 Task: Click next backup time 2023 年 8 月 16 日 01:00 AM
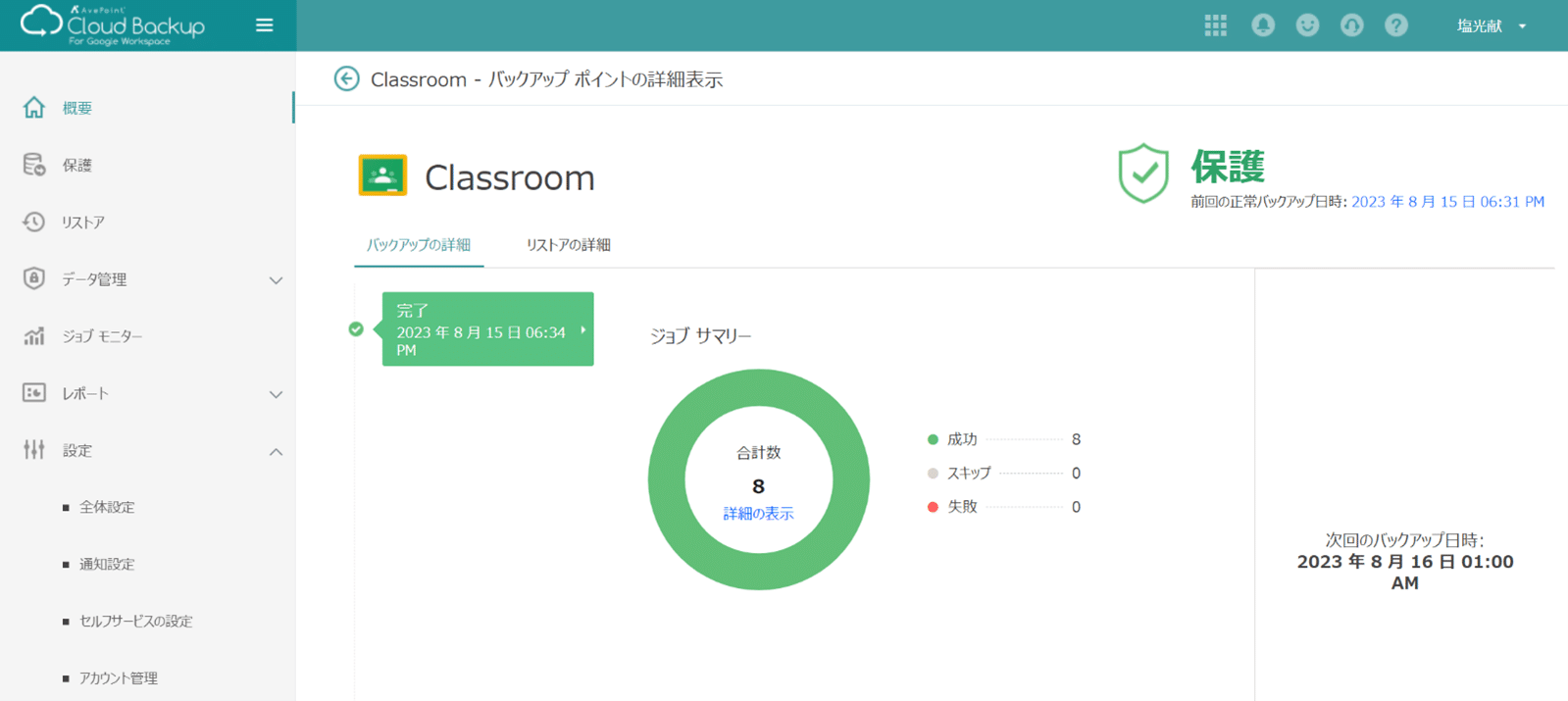1405,572
